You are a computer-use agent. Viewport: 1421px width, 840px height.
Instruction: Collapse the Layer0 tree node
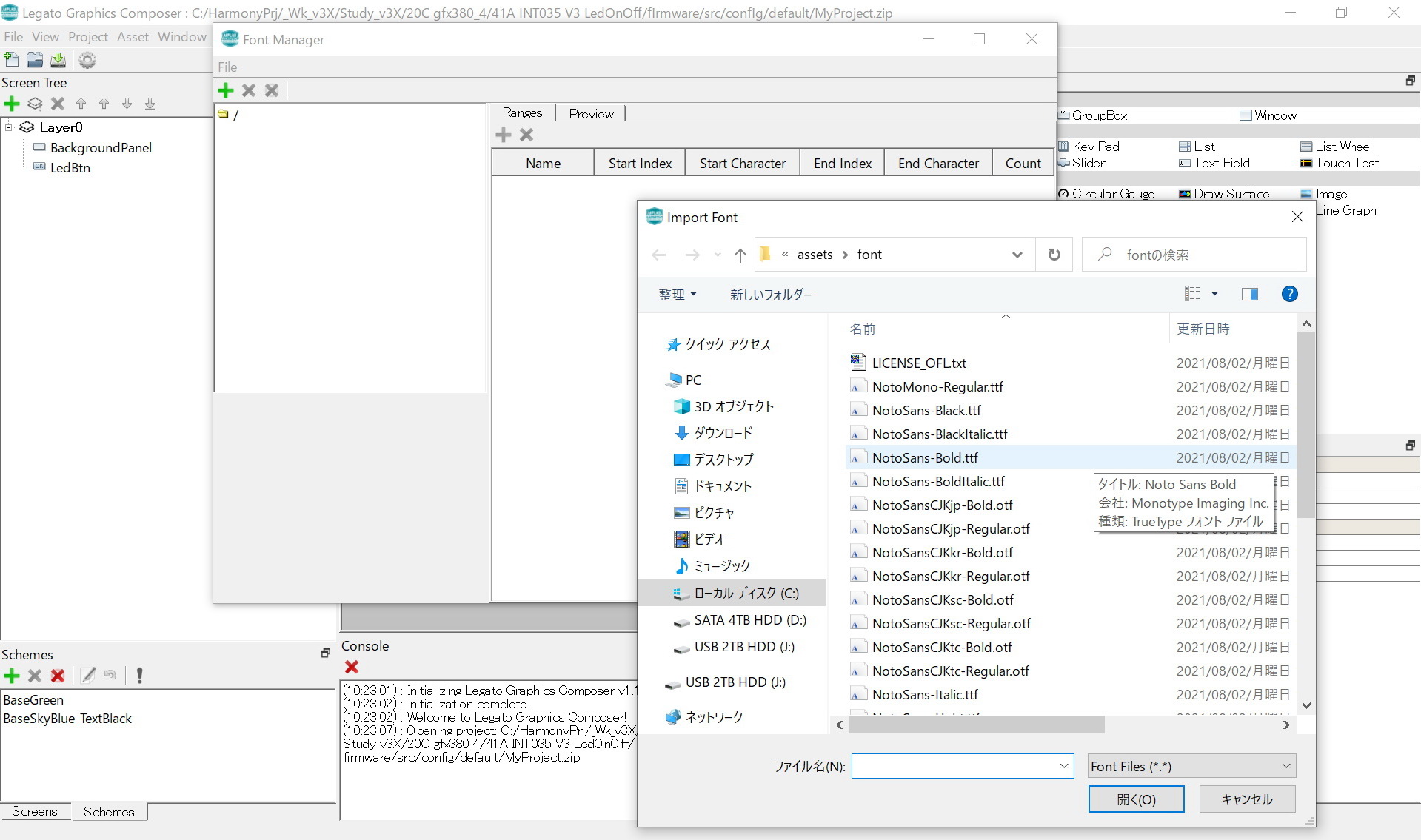[9, 127]
